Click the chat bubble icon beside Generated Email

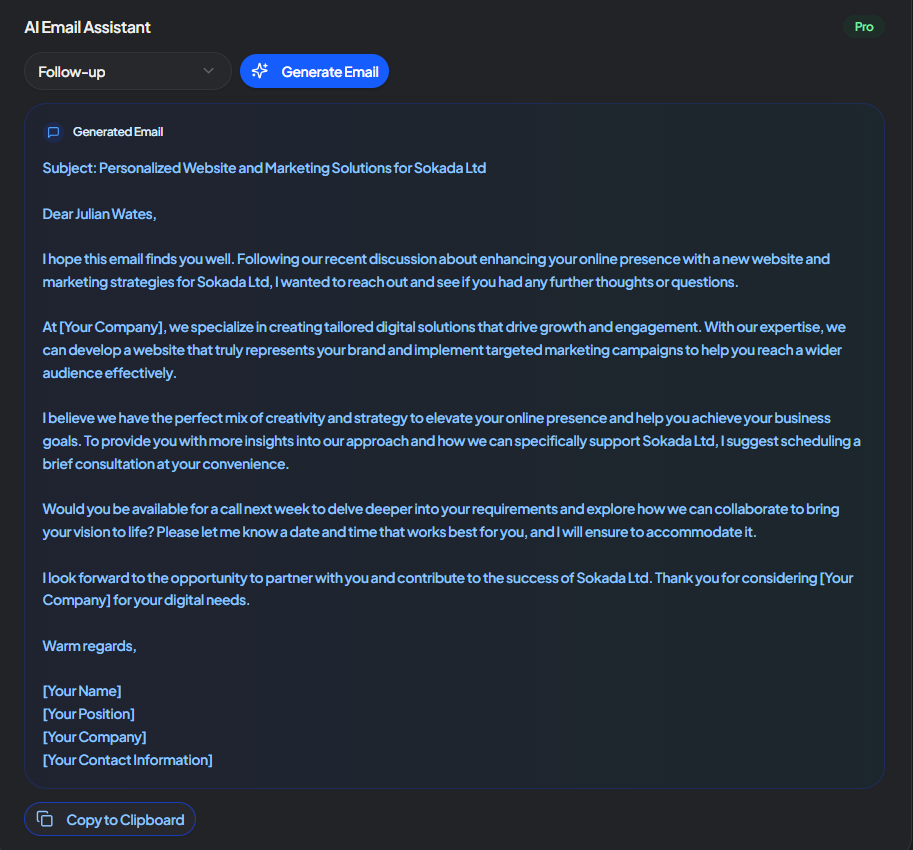[53, 132]
